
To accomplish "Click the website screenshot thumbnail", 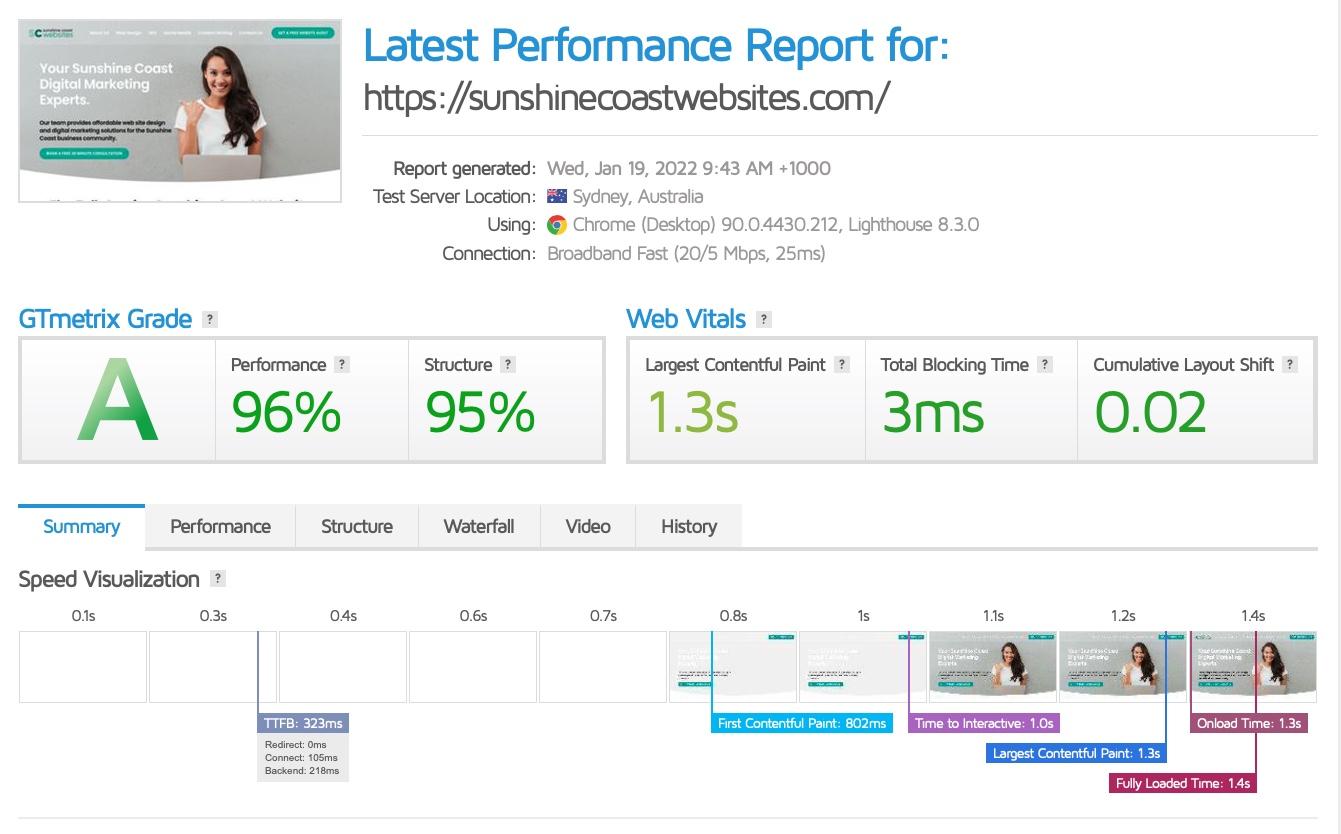I will point(180,111).
